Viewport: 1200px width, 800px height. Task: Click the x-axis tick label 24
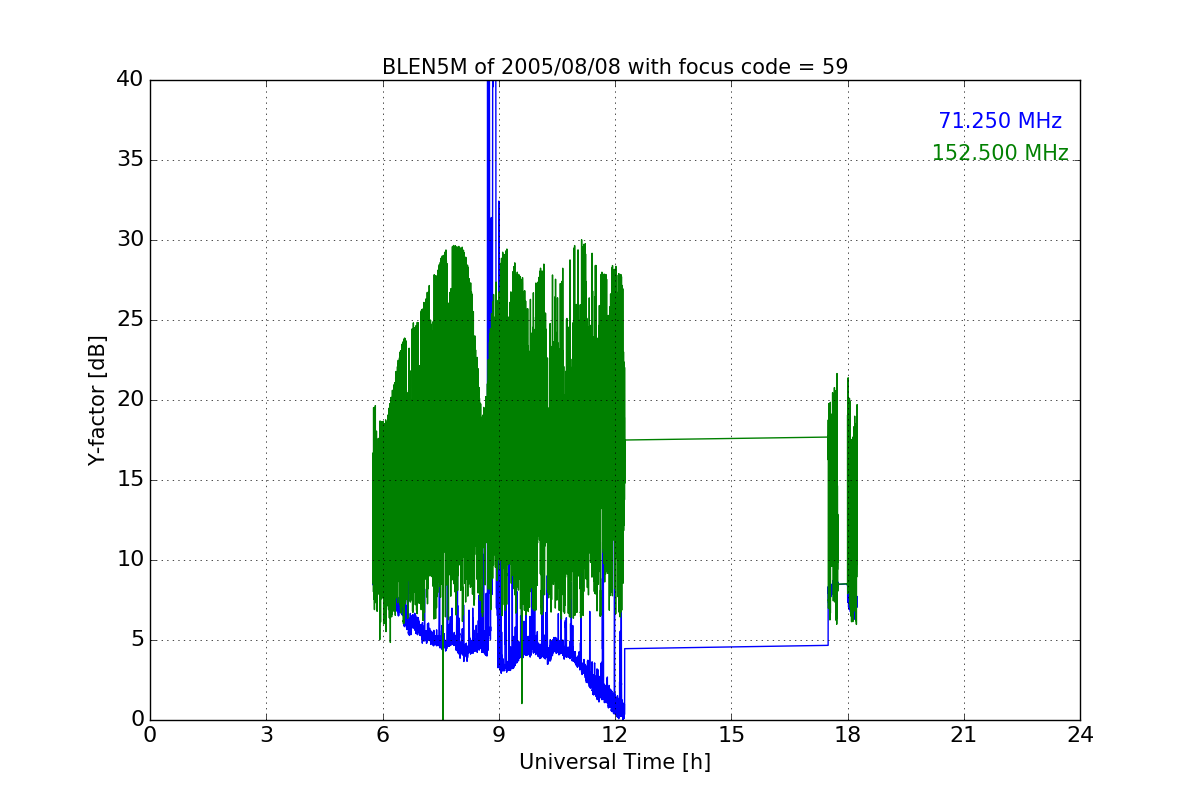point(1080,734)
